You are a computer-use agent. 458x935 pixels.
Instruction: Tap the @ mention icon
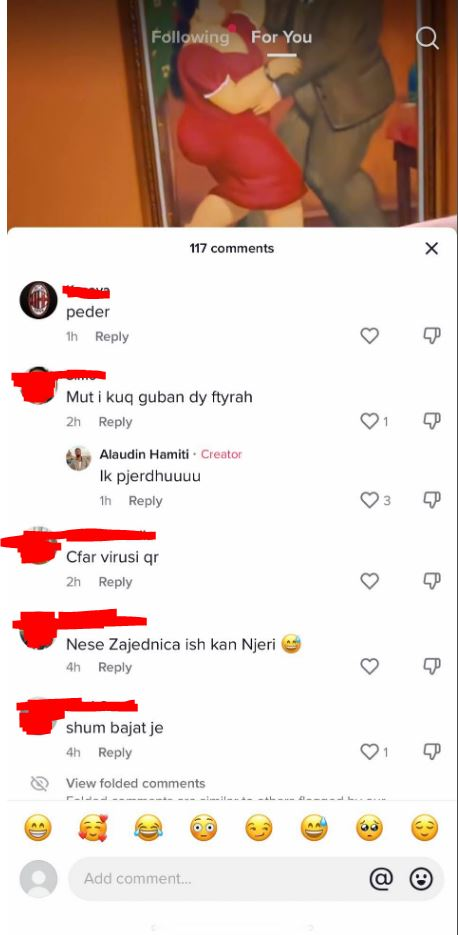point(381,878)
